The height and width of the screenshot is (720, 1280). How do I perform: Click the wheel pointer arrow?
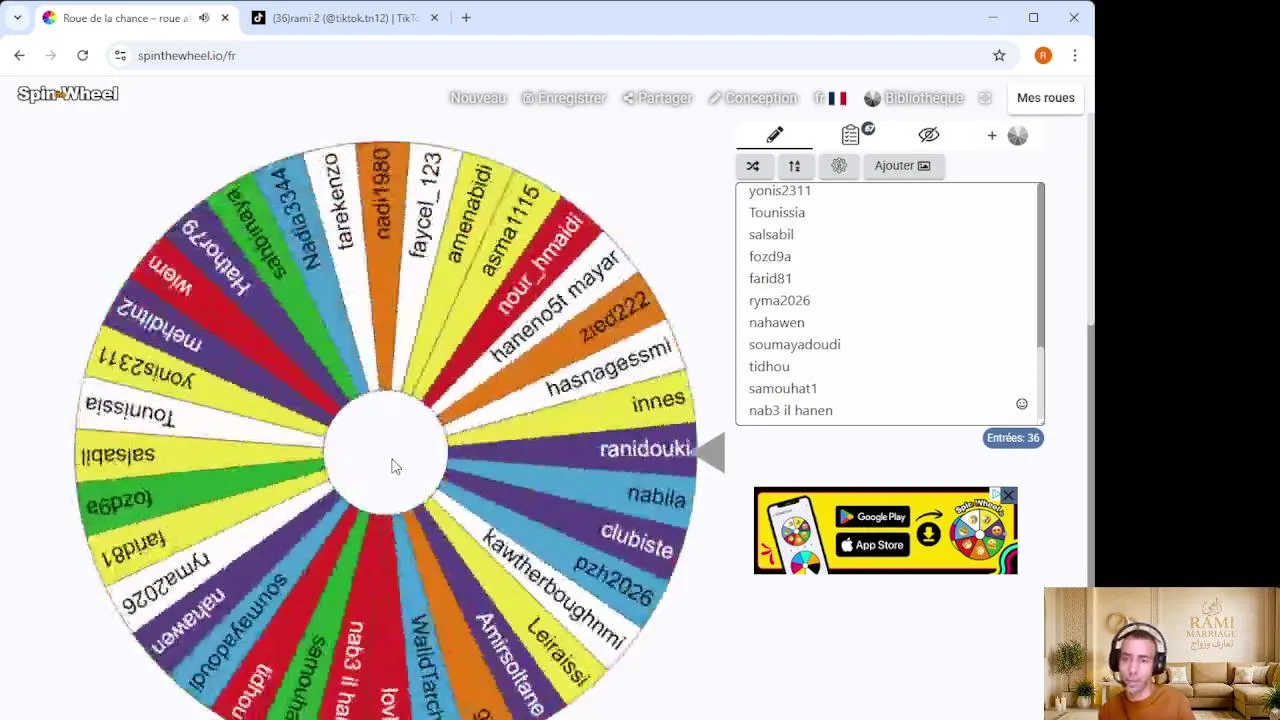[709, 453]
